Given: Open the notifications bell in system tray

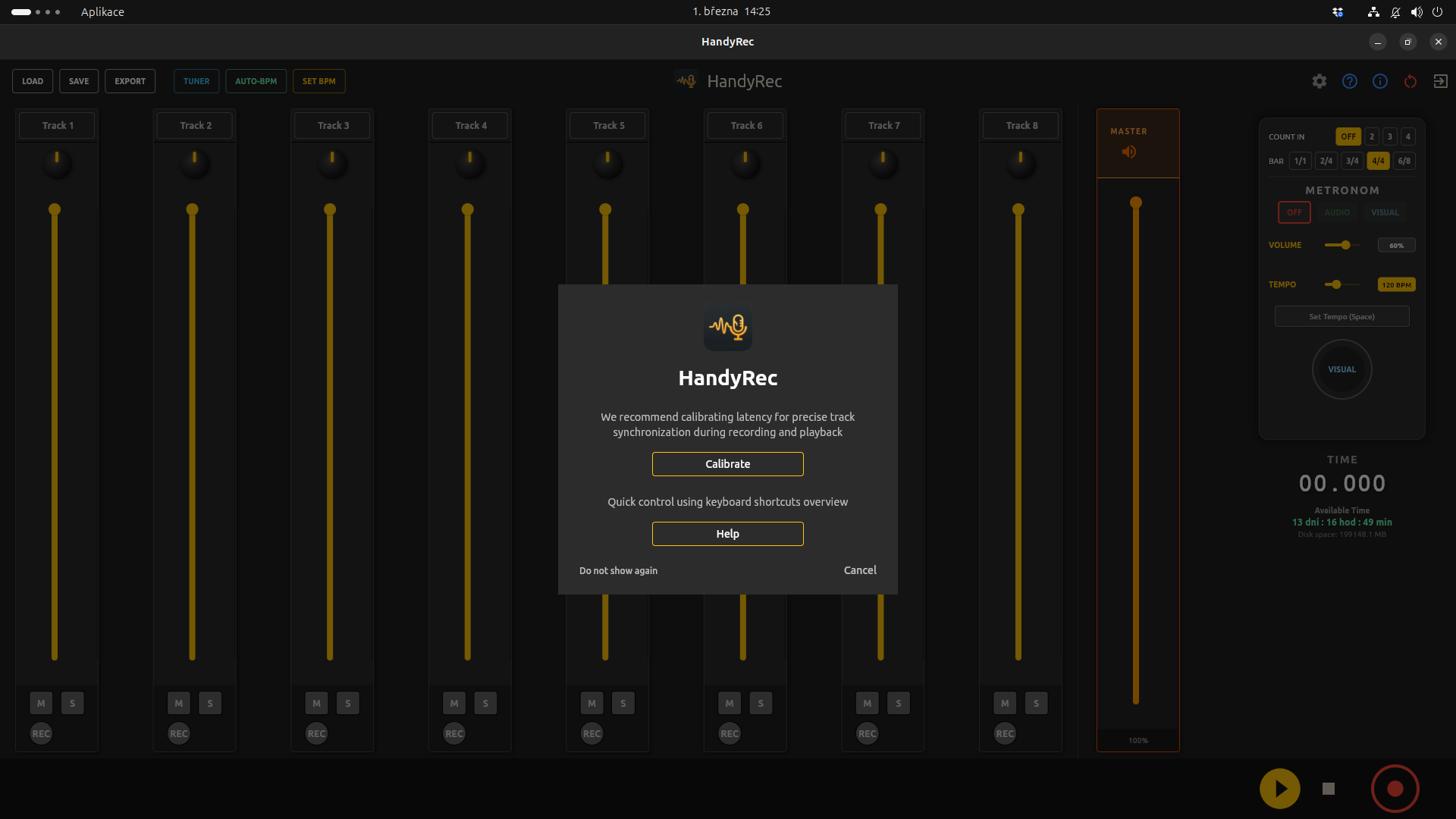Looking at the screenshot, I should [1395, 11].
